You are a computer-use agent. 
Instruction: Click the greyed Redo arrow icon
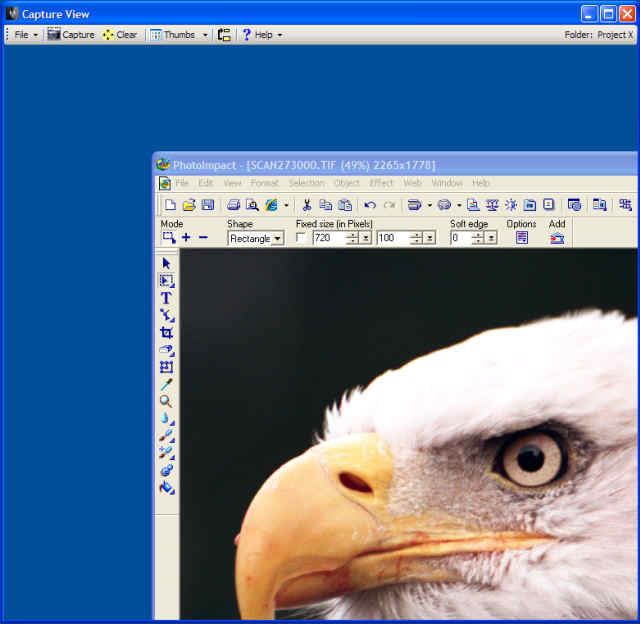point(390,204)
